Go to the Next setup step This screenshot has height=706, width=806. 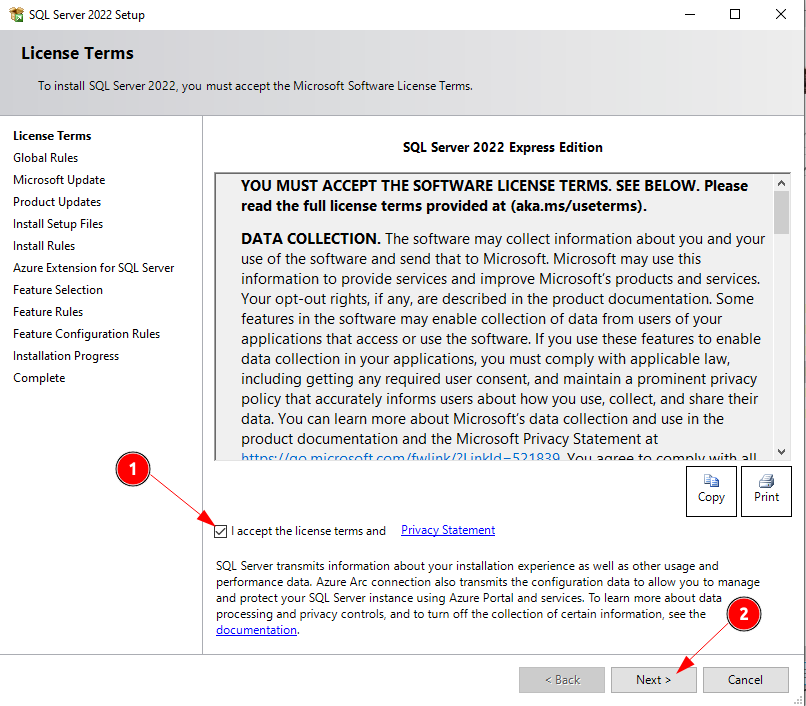(x=653, y=680)
